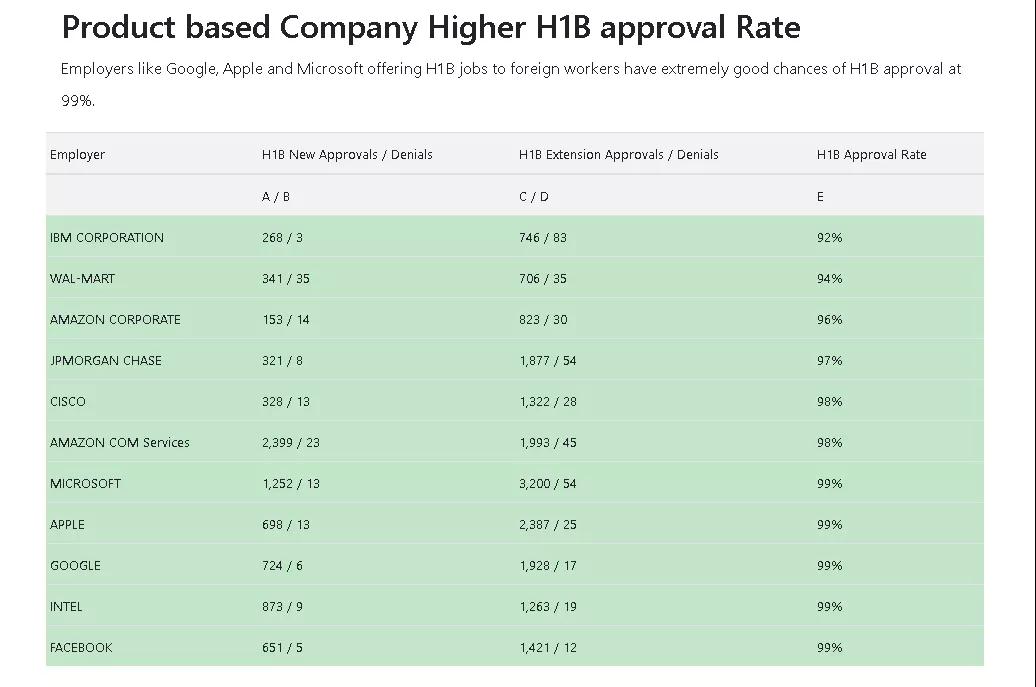Select the CISCO employer cell
The height and width of the screenshot is (687, 1036).
tap(68, 402)
